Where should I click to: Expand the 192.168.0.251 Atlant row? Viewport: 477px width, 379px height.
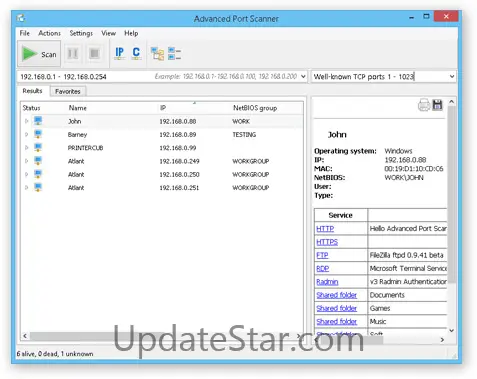26,188
